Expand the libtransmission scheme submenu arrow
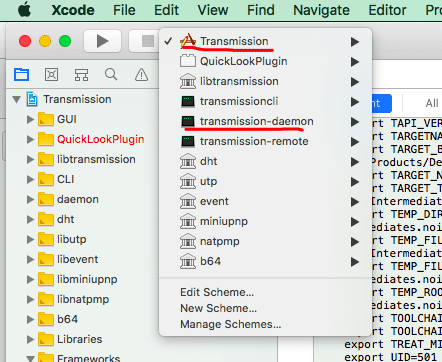 pyautogui.click(x=355, y=82)
